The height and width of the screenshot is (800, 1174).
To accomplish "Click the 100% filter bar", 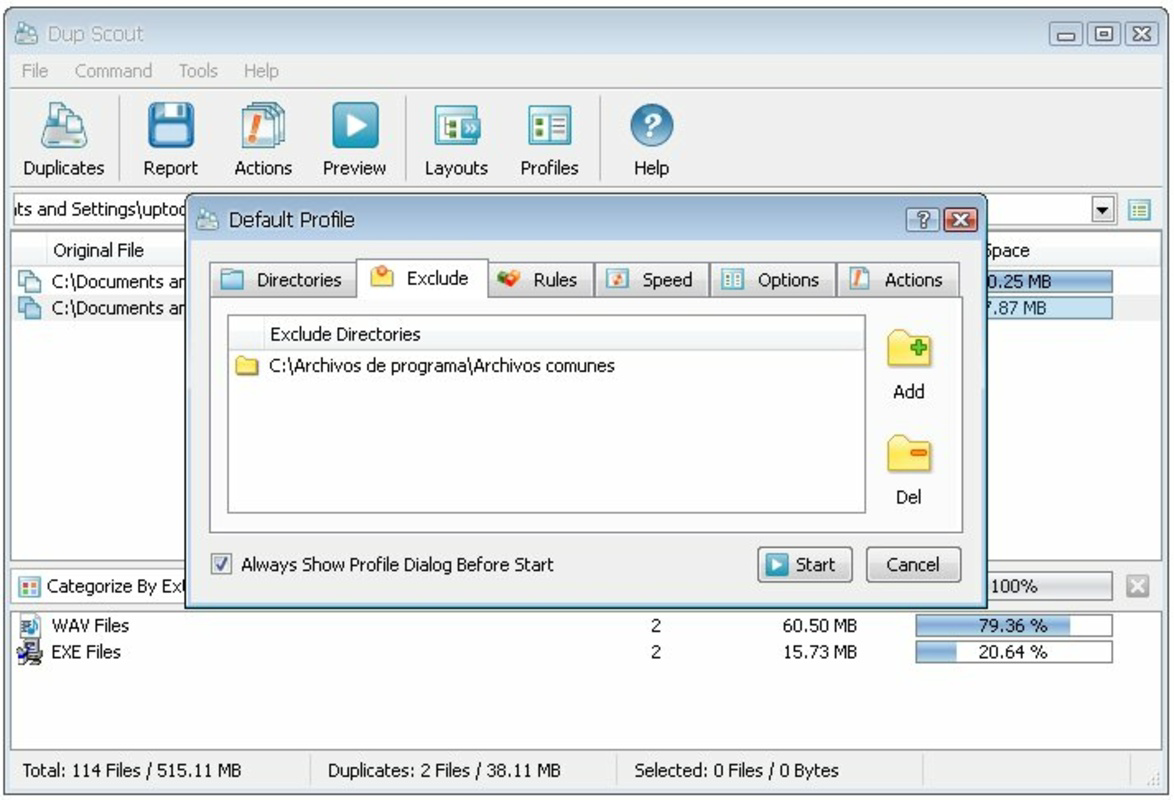I will (x=1049, y=586).
